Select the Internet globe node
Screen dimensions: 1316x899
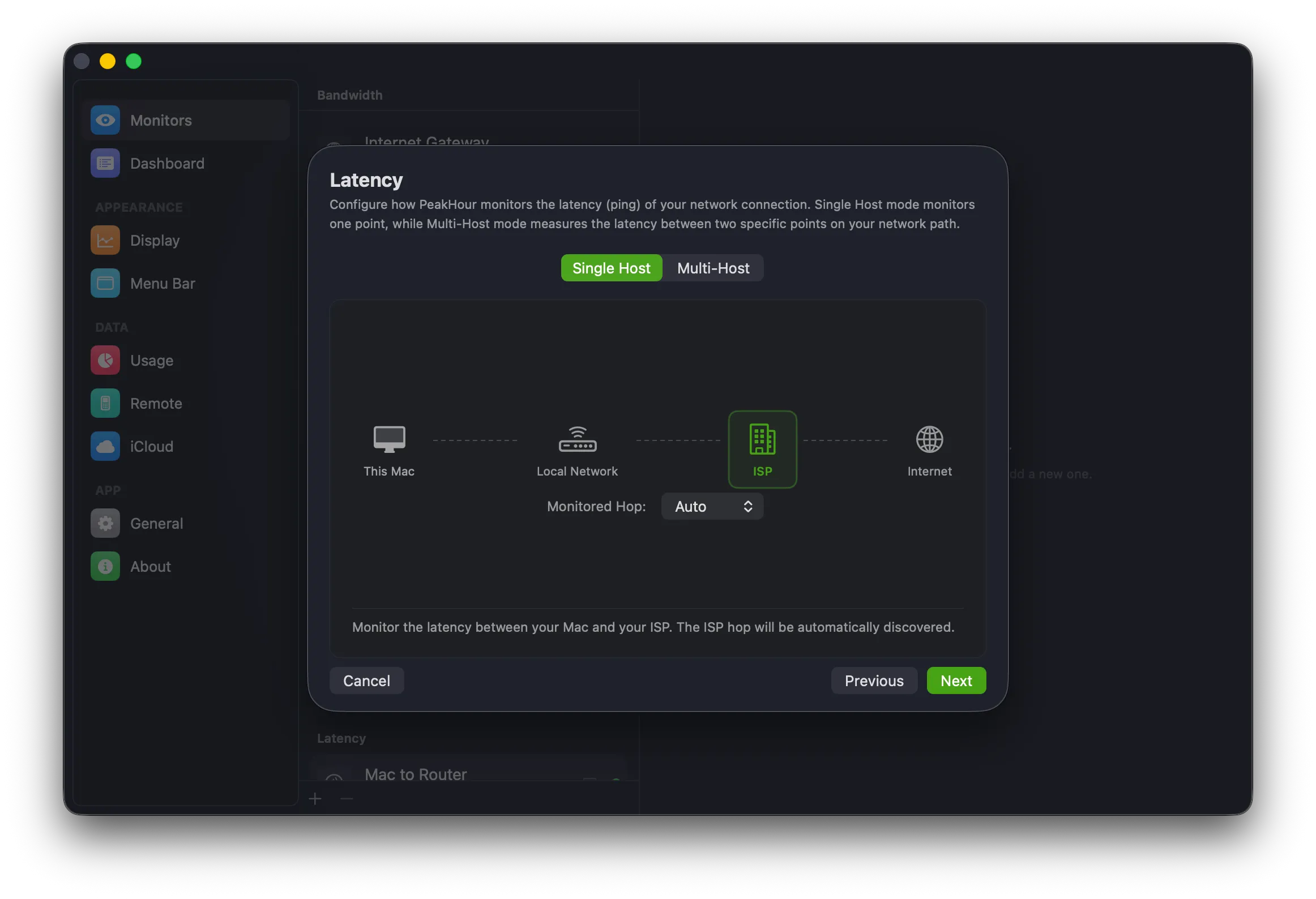coord(929,449)
